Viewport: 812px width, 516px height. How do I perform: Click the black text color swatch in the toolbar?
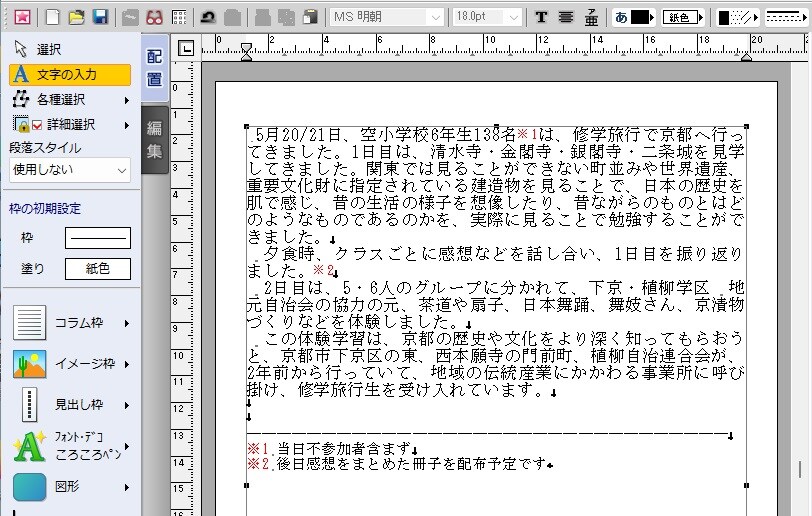click(640, 18)
